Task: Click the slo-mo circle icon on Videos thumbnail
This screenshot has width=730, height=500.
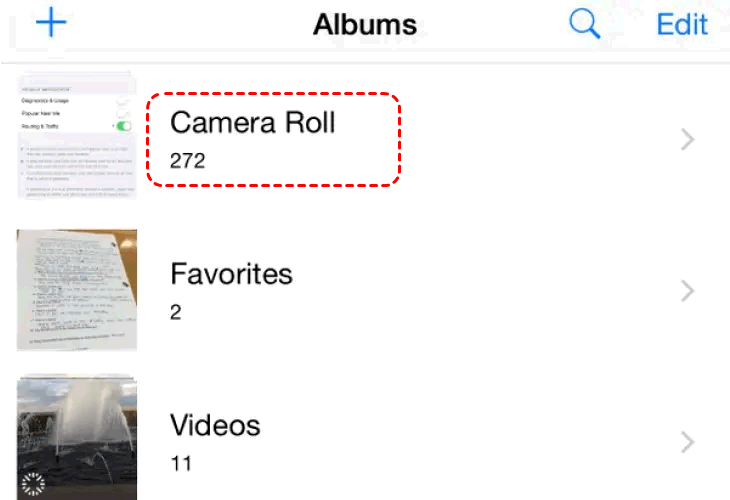Action: (34, 484)
